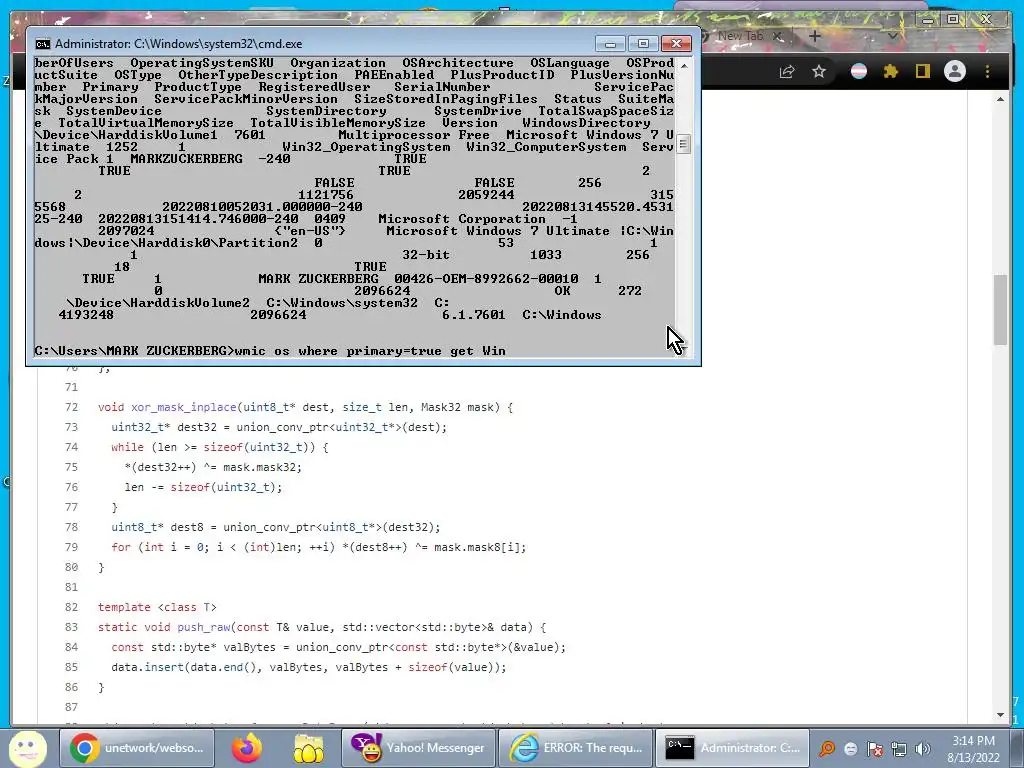The image size is (1024, 768).
Task: Click the Chrome share page icon
Action: click(x=788, y=71)
